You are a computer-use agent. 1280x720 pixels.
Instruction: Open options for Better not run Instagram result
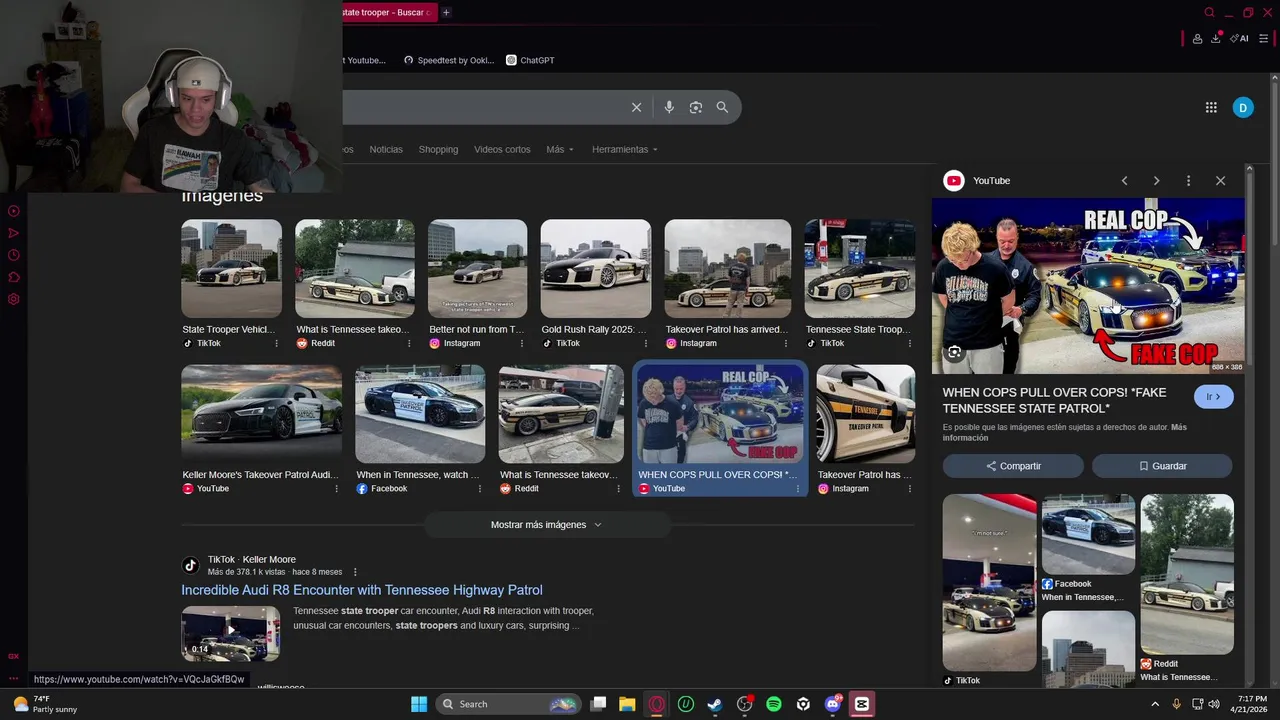point(522,343)
